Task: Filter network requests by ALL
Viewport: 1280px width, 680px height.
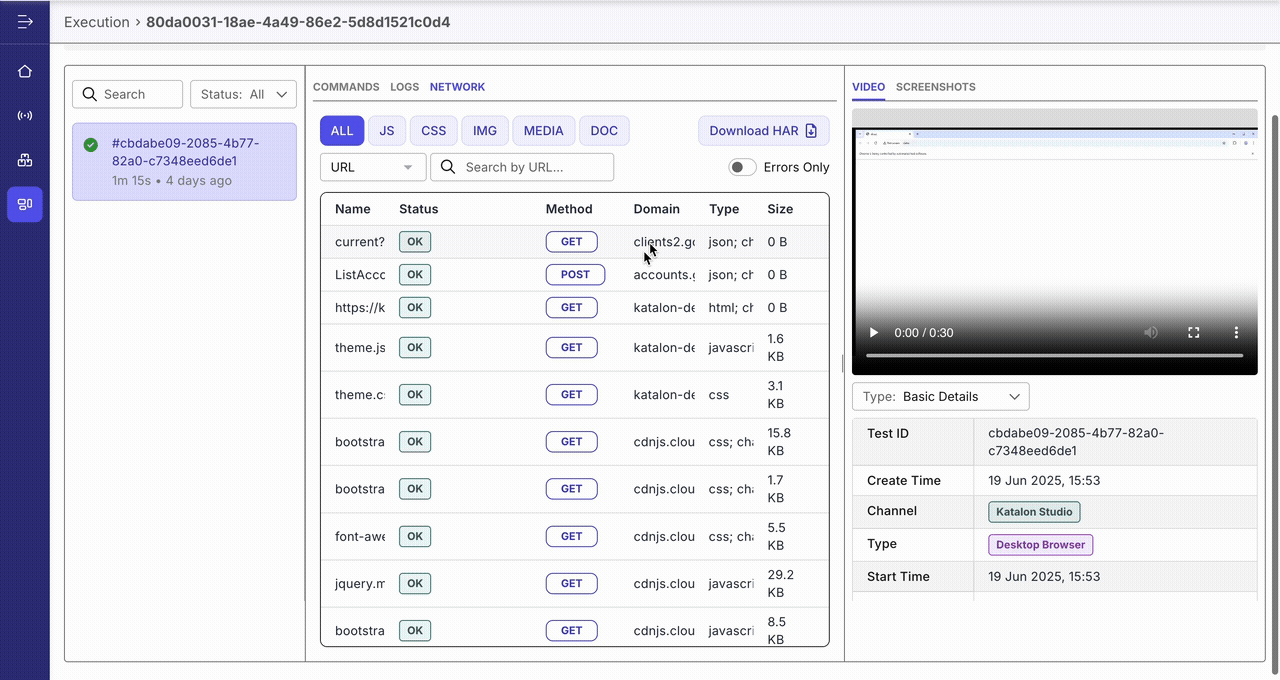Action: pos(342,131)
